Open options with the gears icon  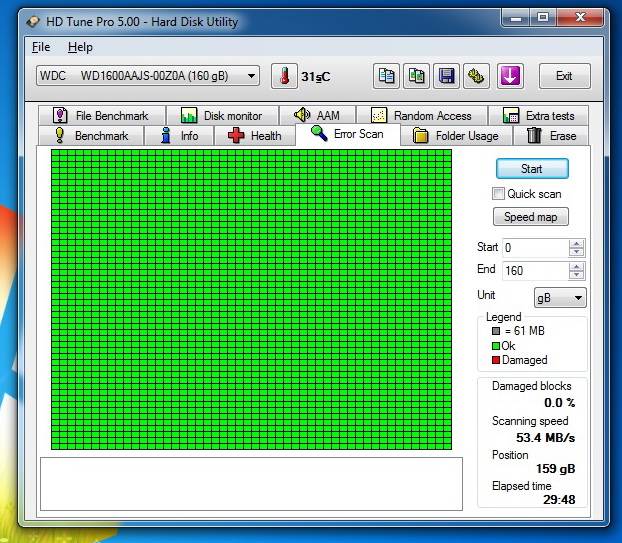(x=476, y=76)
